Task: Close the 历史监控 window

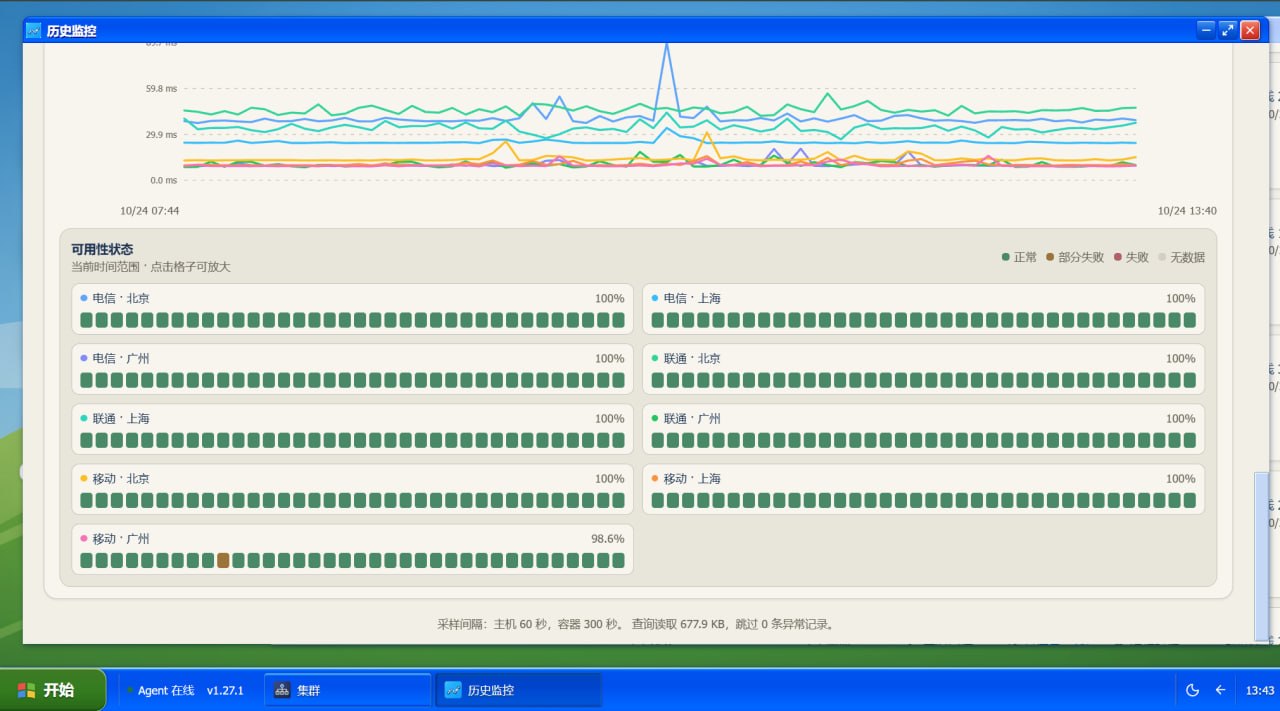Action: (x=1250, y=30)
